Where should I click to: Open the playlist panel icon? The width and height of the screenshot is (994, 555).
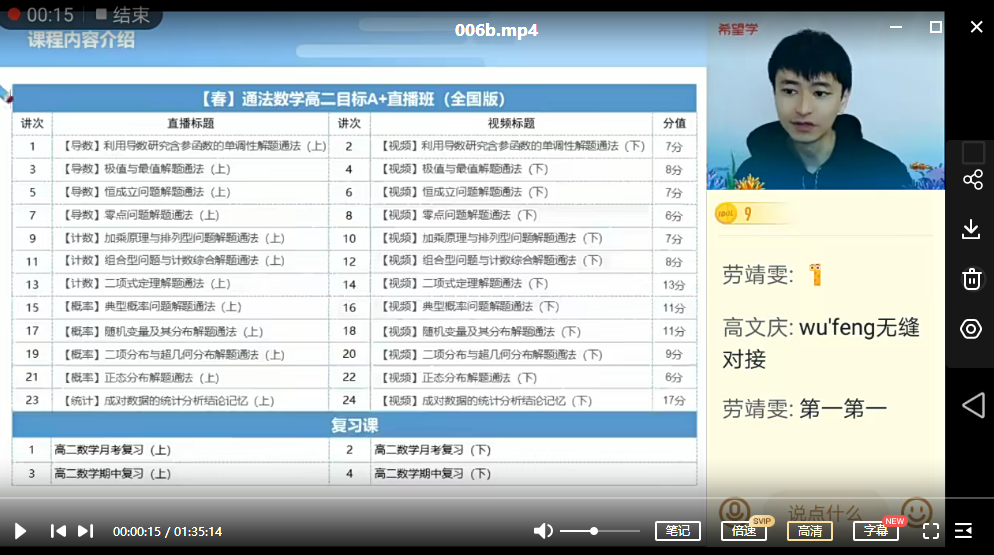tap(964, 531)
